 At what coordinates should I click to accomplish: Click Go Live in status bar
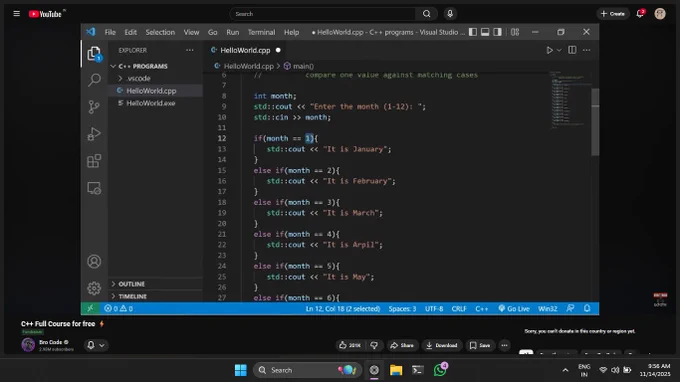(514, 309)
